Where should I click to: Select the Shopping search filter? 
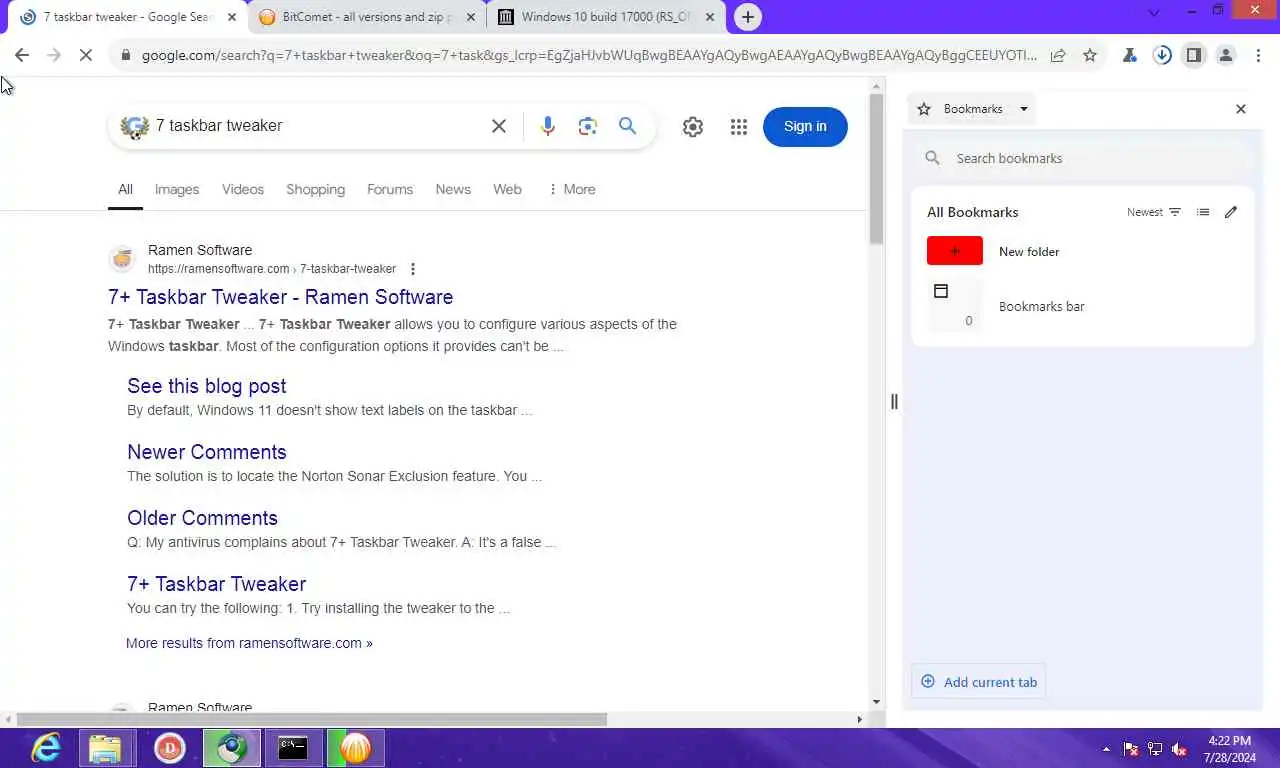[x=315, y=189]
